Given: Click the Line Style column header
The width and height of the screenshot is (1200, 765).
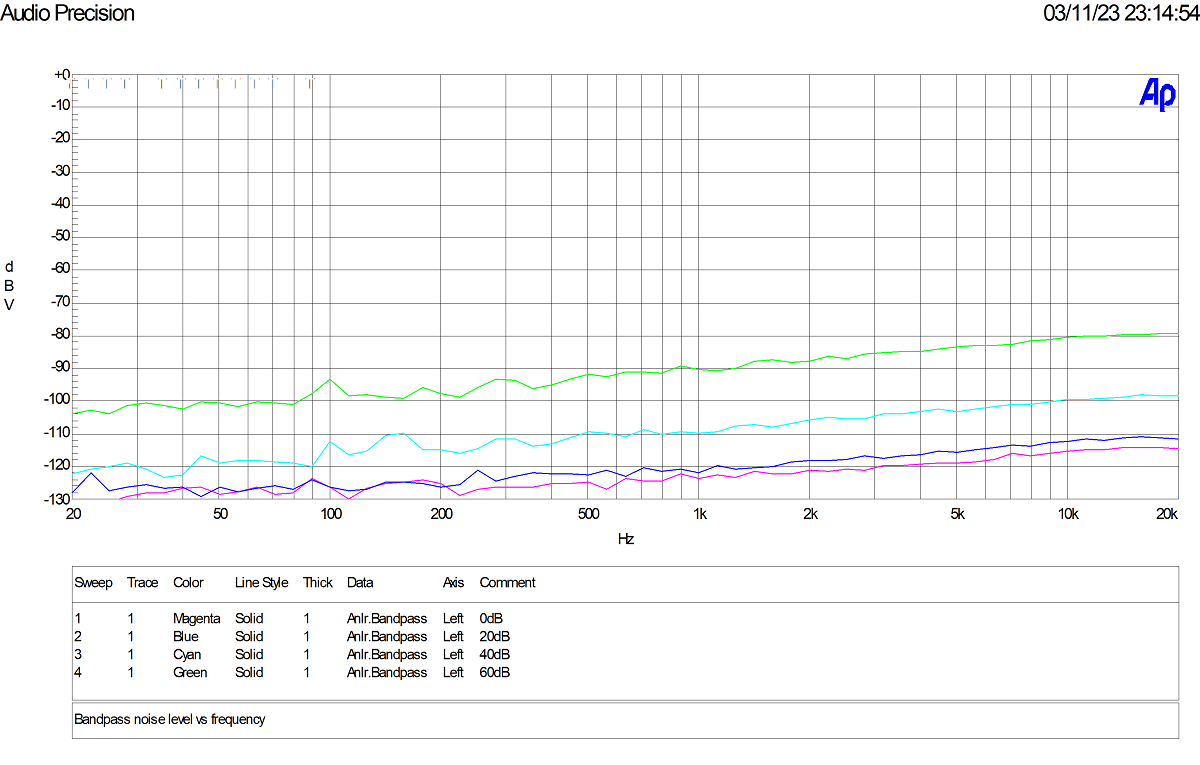Looking at the screenshot, I should coord(261,582).
